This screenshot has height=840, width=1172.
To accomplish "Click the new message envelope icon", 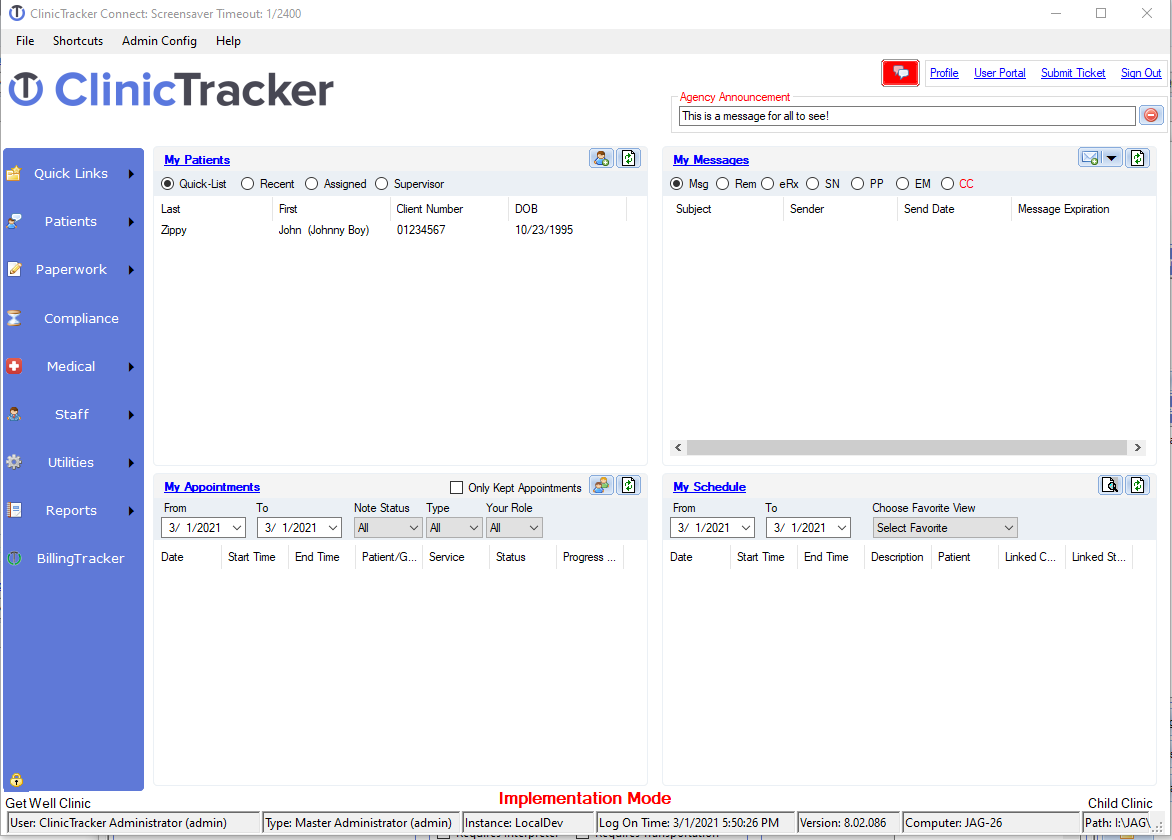I will click(x=1090, y=158).
